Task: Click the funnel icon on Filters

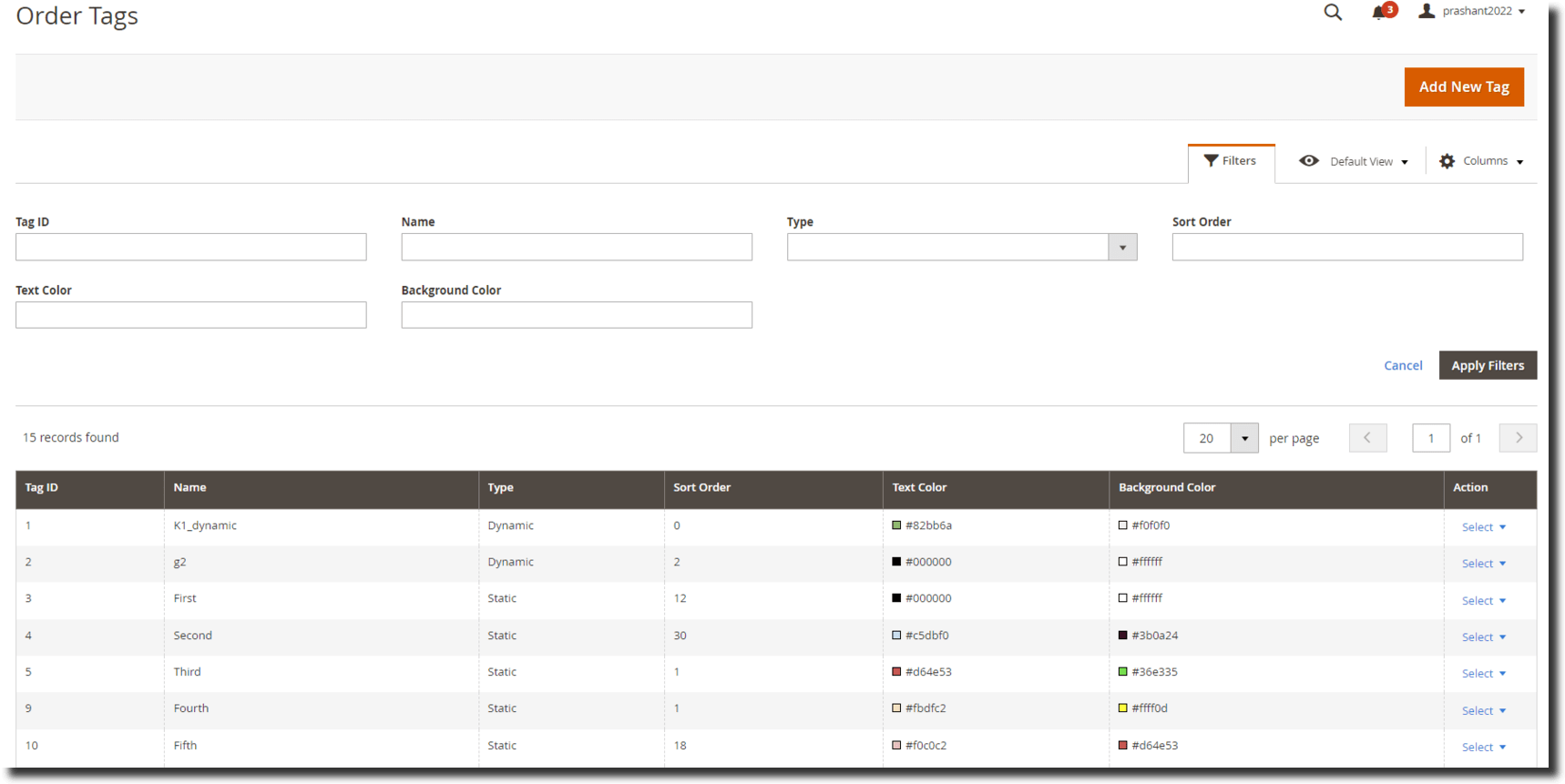Action: pos(1211,161)
